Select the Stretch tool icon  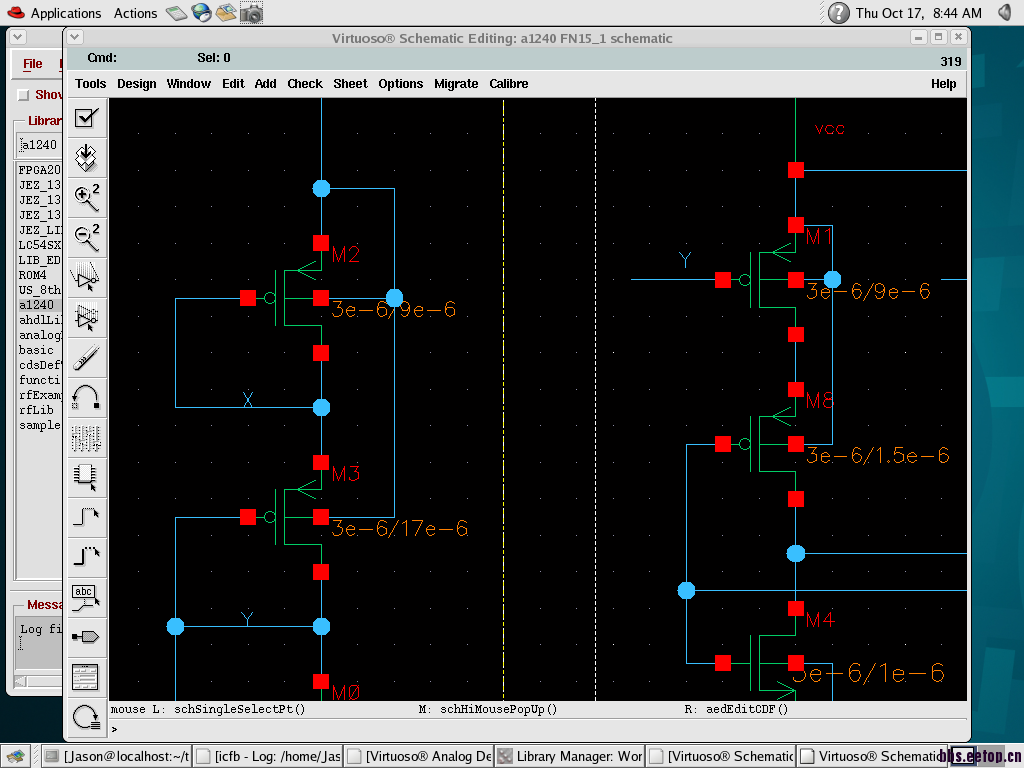click(x=86, y=276)
